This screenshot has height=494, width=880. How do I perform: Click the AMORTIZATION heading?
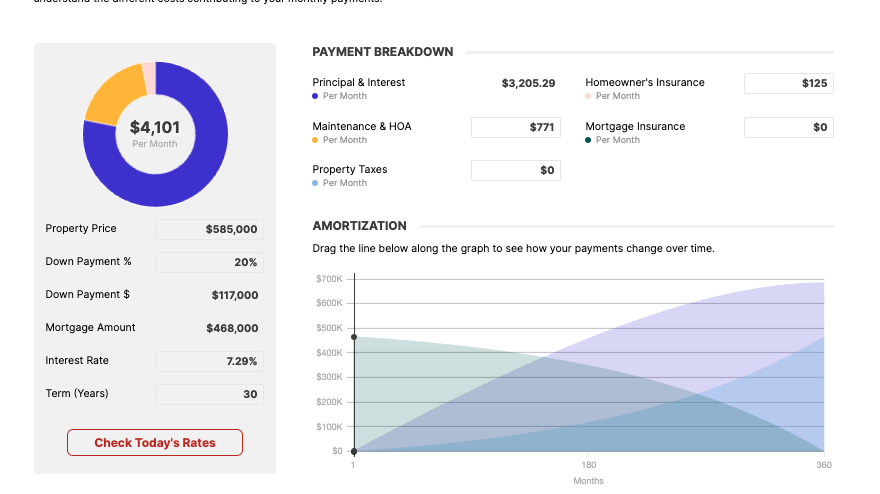[x=359, y=226]
